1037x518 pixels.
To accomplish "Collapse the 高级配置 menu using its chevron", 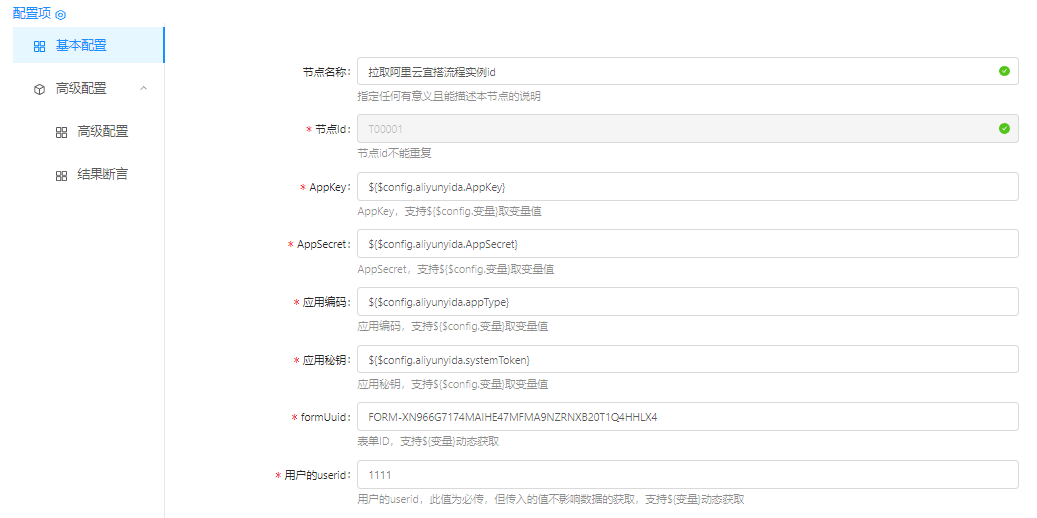I will [144, 88].
